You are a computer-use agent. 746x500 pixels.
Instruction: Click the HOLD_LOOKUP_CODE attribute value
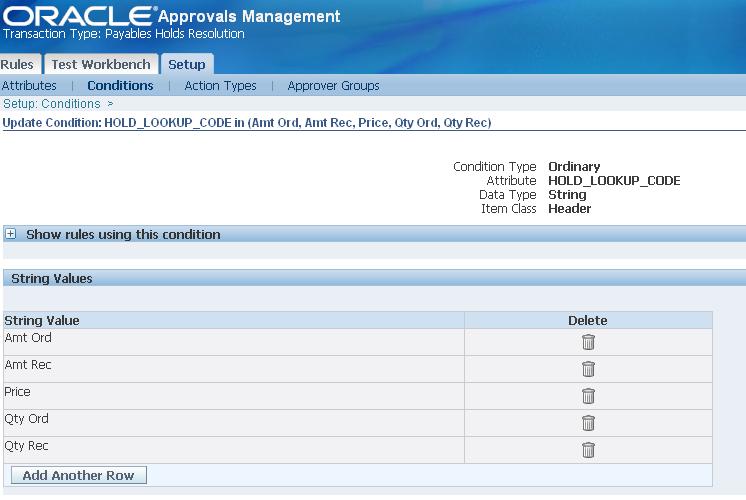coord(614,181)
